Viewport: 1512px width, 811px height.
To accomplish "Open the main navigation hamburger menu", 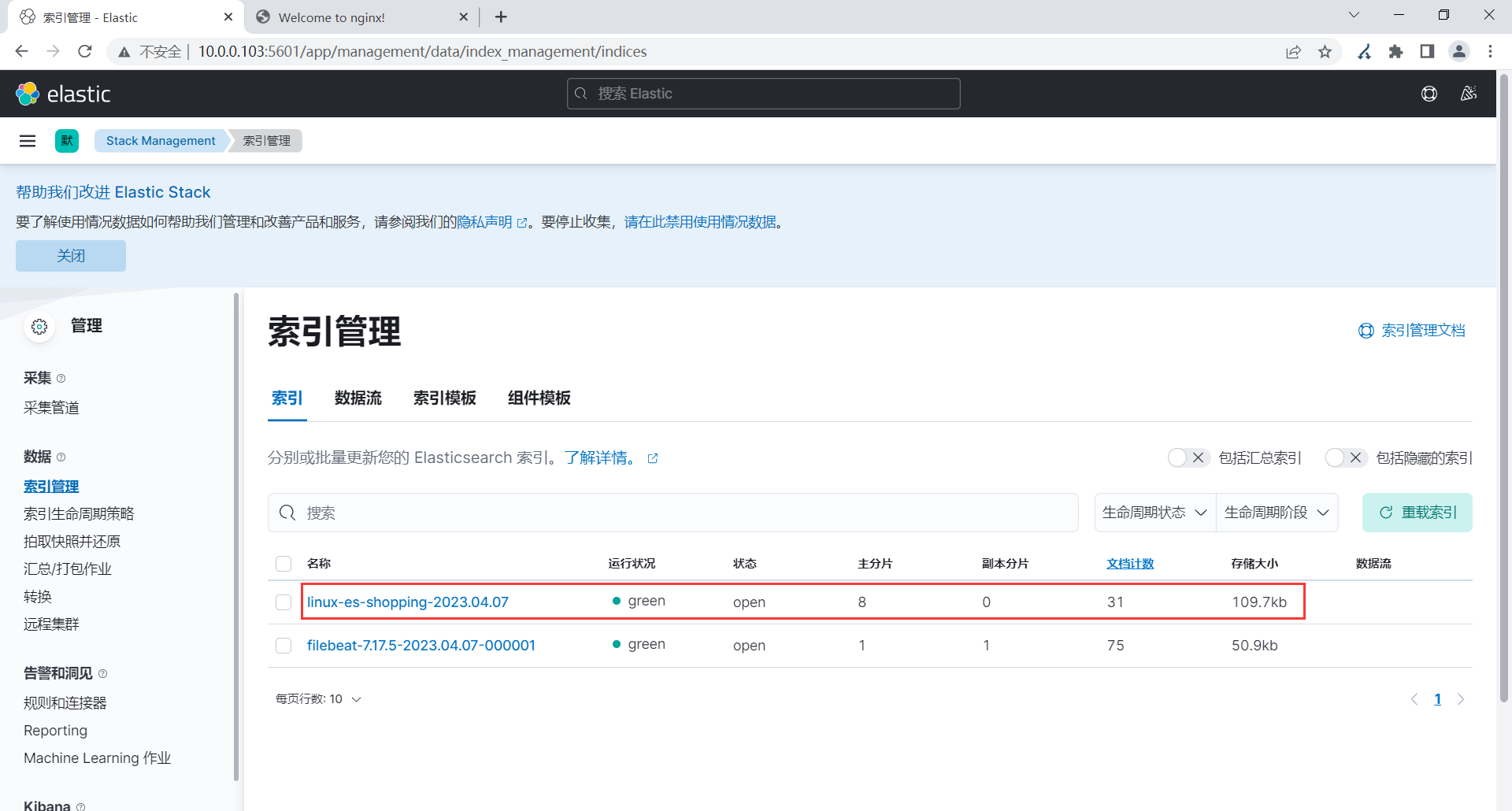I will click(x=28, y=140).
